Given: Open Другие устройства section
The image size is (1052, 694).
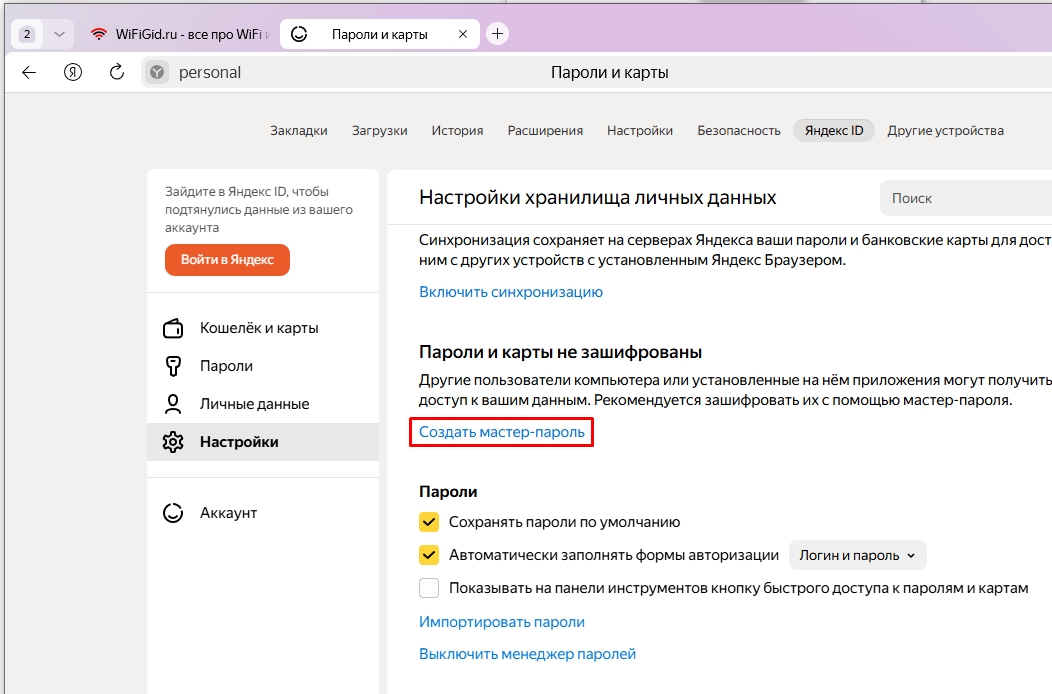Looking at the screenshot, I should (x=945, y=131).
